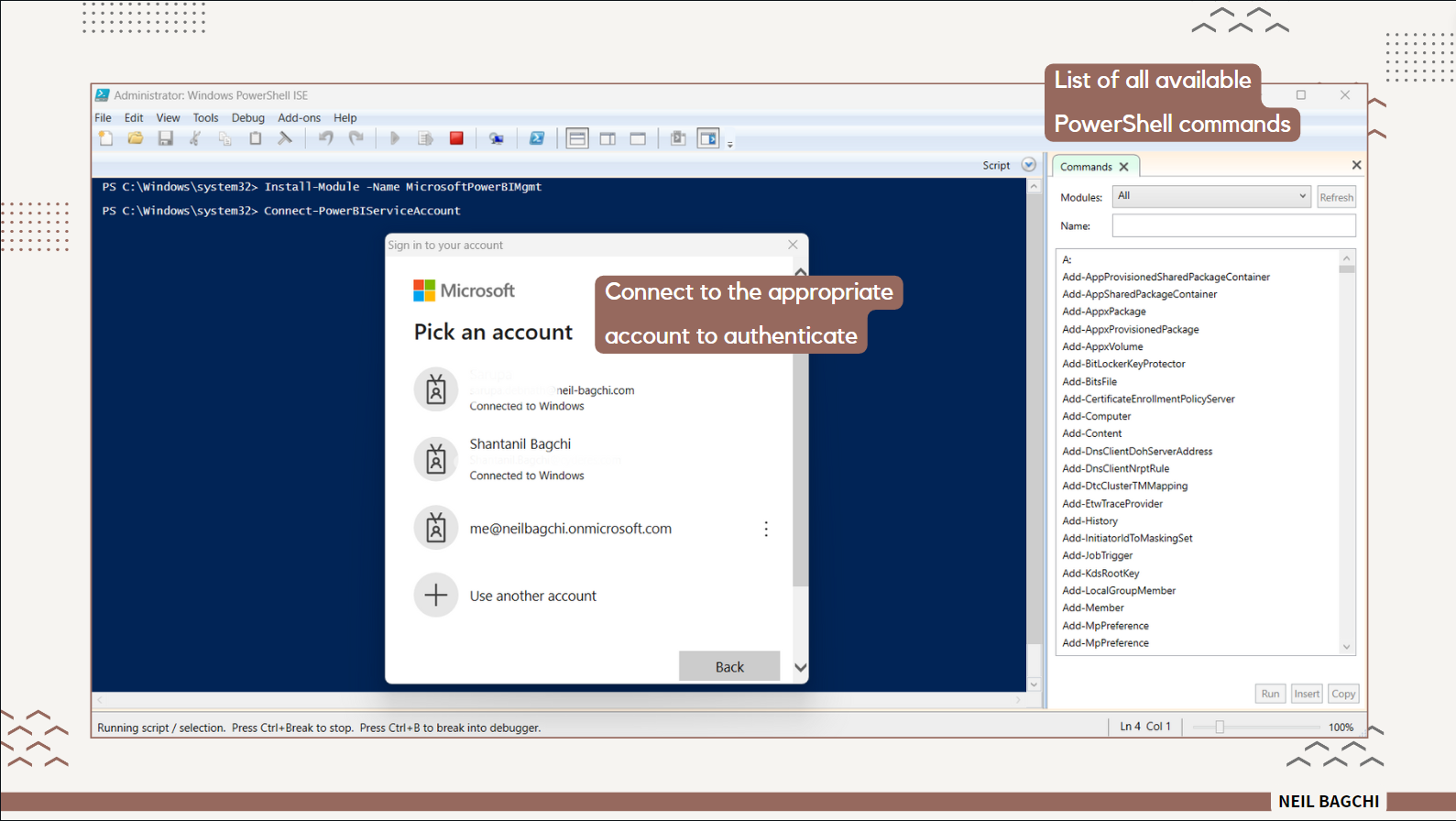Stop the operation with the red square icon

456,138
